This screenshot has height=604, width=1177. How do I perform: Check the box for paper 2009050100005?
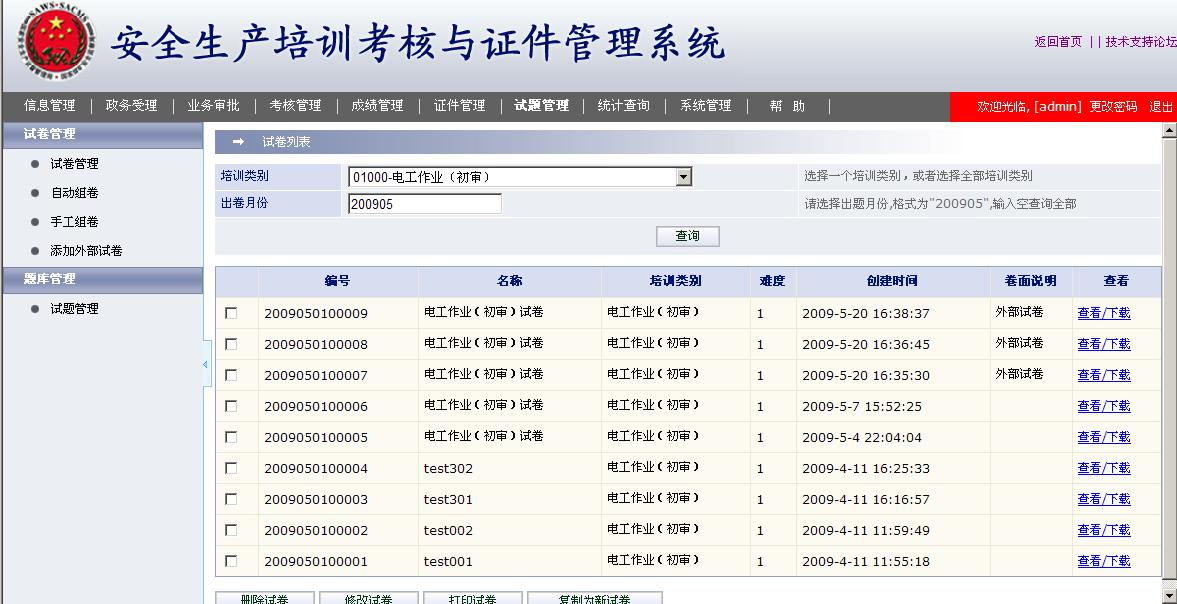point(231,437)
